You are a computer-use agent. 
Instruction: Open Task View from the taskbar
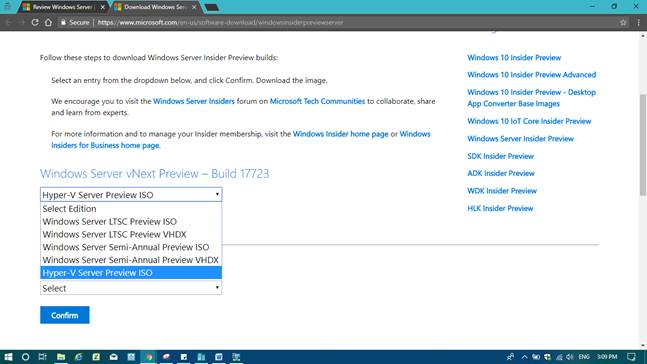click(x=43, y=357)
